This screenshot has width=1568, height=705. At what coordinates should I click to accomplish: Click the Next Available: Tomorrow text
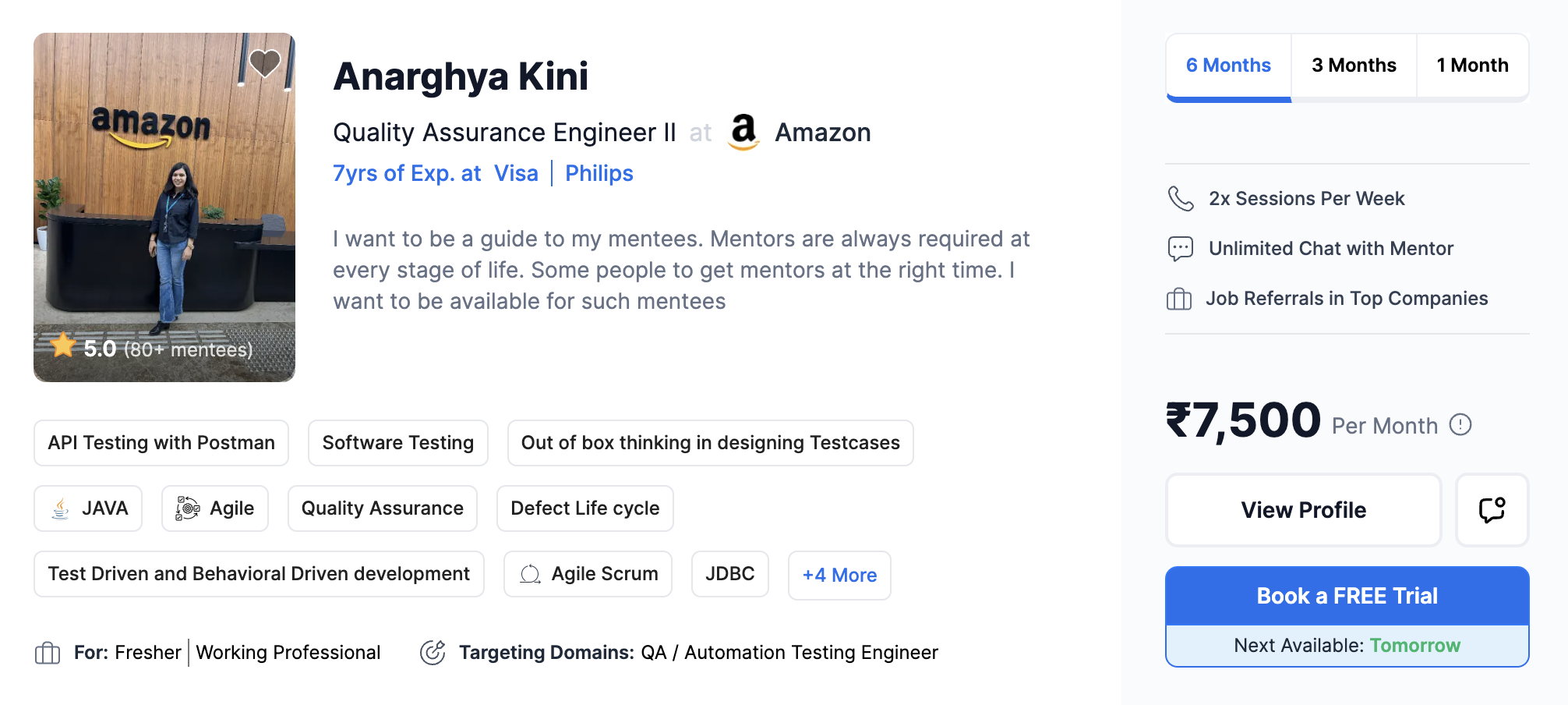[x=1347, y=646]
